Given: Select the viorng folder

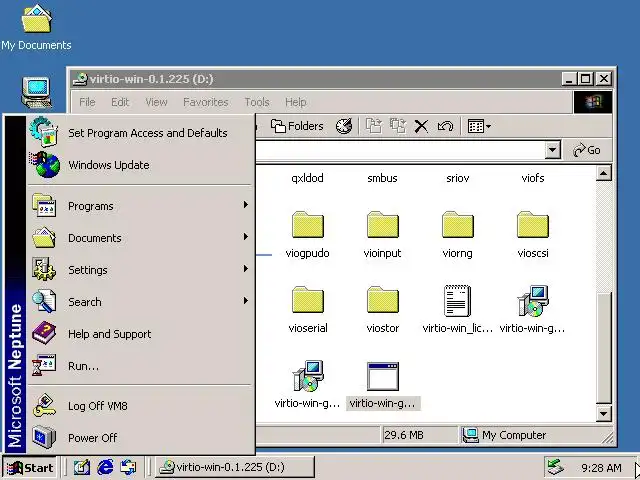Looking at the screenshot, I should point(458,235).
